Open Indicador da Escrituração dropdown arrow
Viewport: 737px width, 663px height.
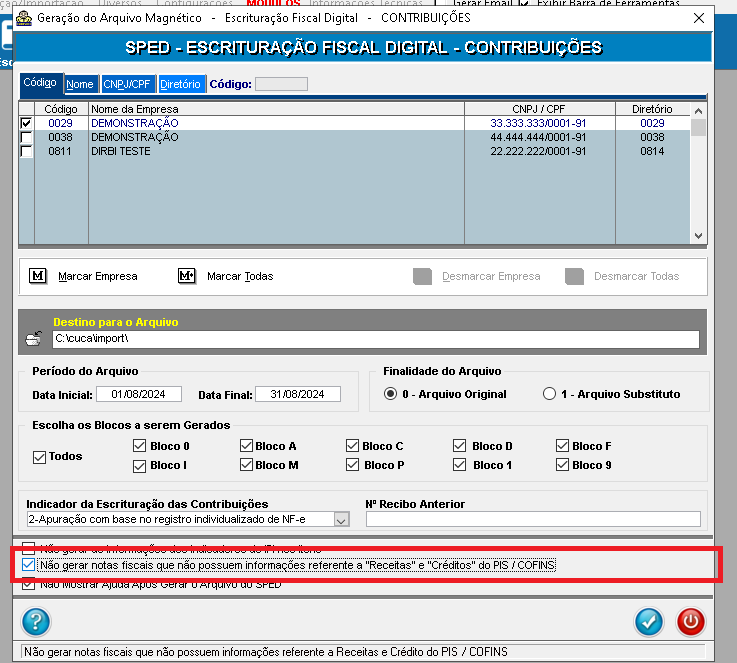[x=342, y=519]
